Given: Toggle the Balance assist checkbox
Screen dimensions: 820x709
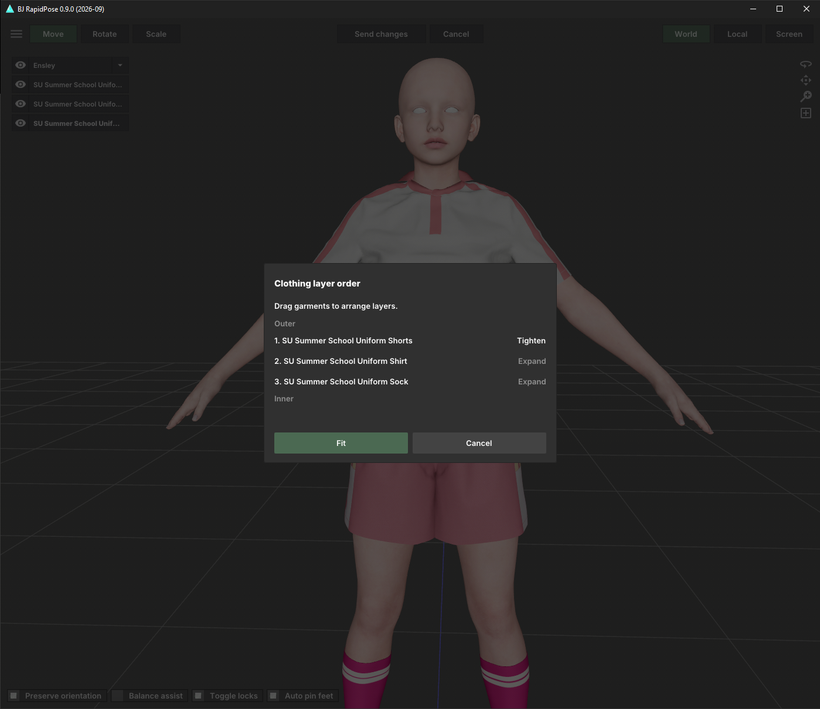Looking at the screenshot, I should pyautogui.click(x=118, y=695).
